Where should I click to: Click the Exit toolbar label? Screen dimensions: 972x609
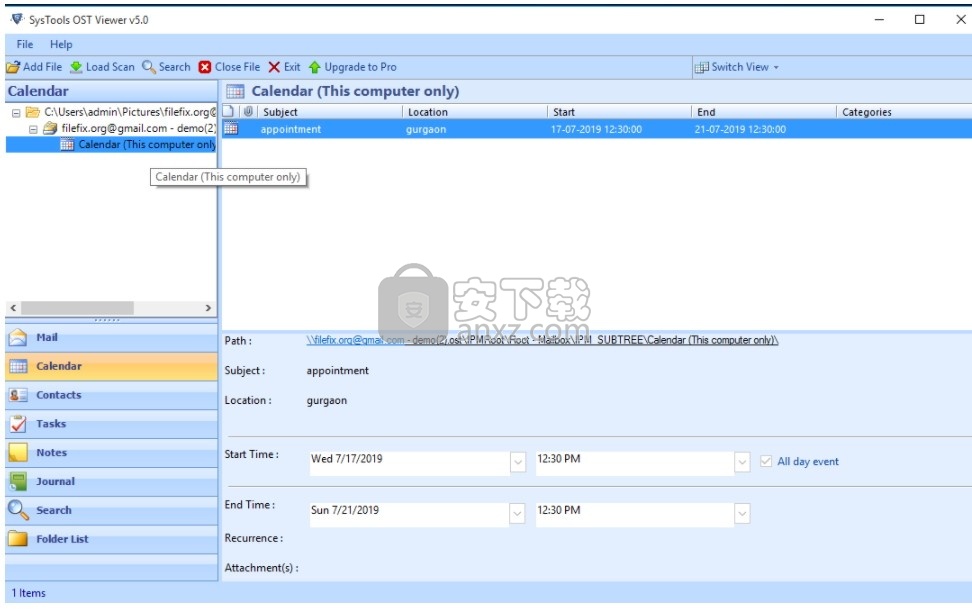click(292, 67)
